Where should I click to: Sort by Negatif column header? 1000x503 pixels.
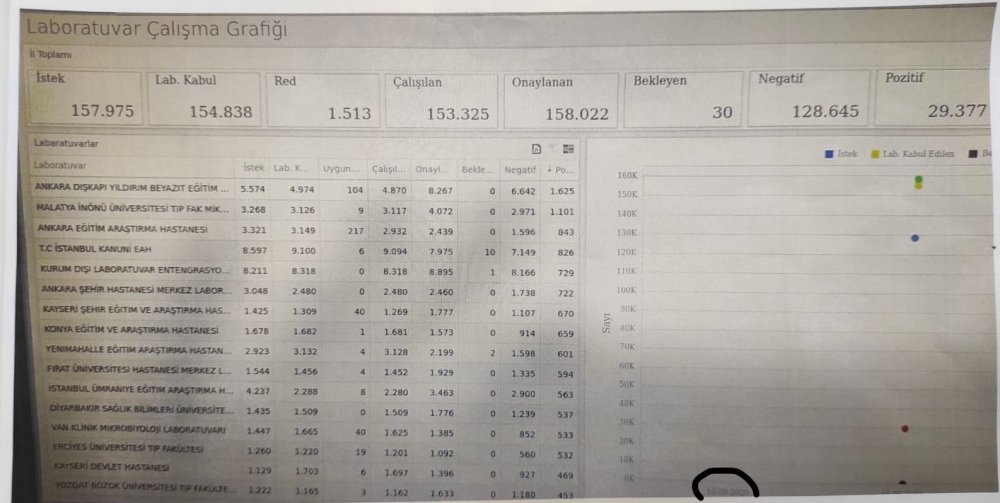tap(520, 170)
